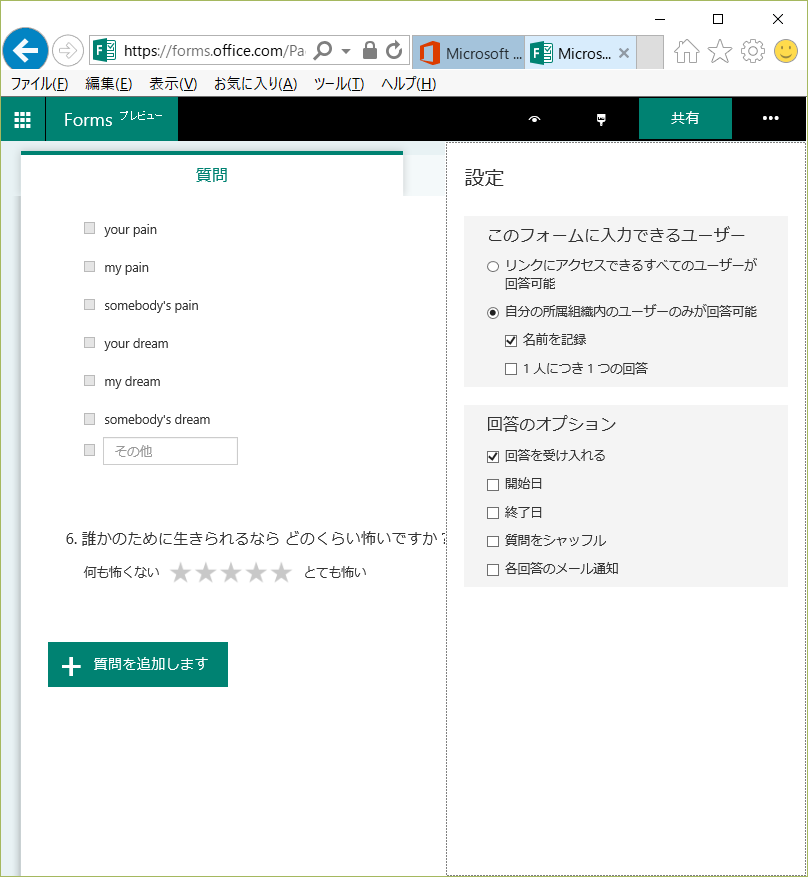Close the Micros... Forms browser tab

[624, 53]
